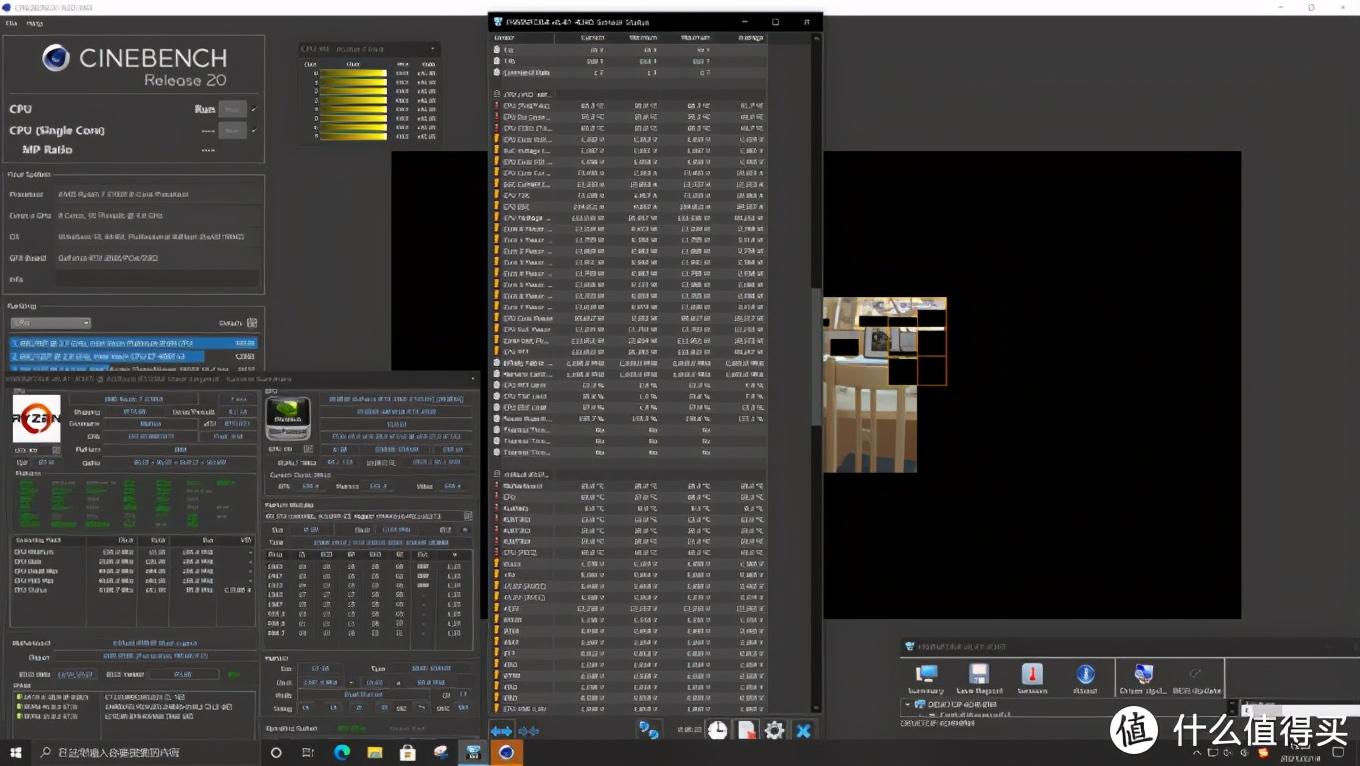Open the dropdown arrow in the CPU usage window

coord(433,49)
